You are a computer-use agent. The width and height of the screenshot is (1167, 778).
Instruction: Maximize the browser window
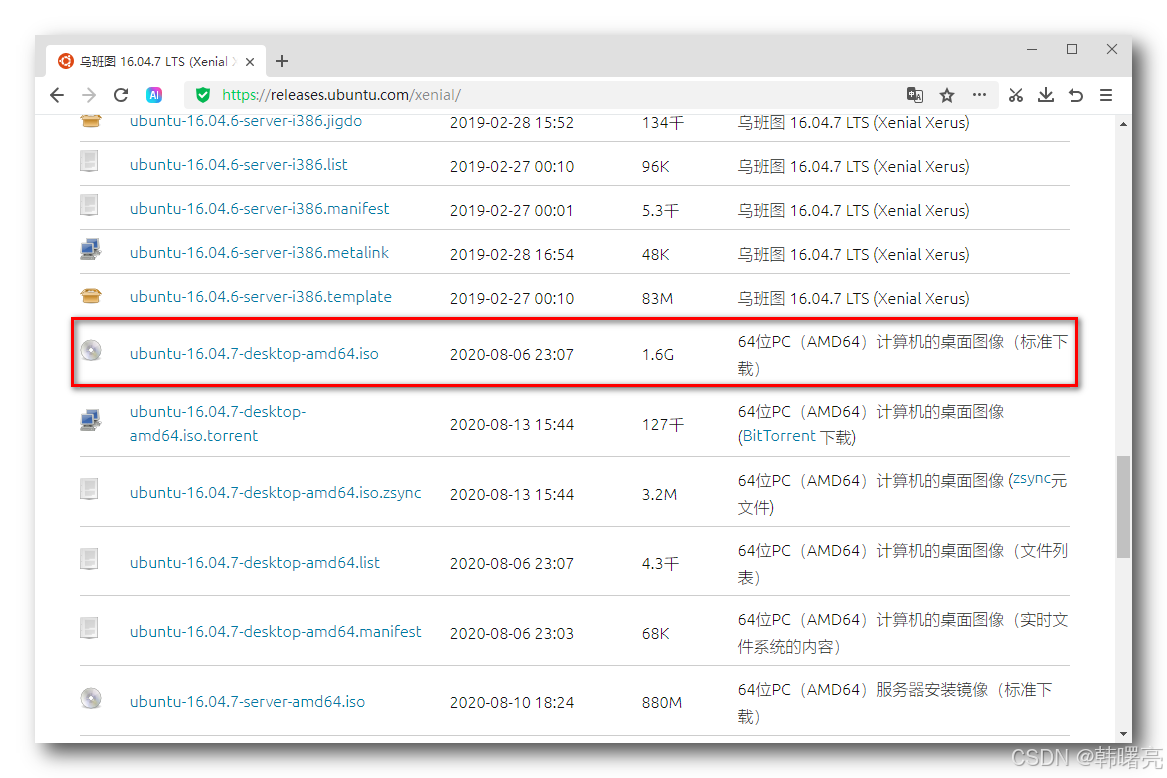(1072, 49)
